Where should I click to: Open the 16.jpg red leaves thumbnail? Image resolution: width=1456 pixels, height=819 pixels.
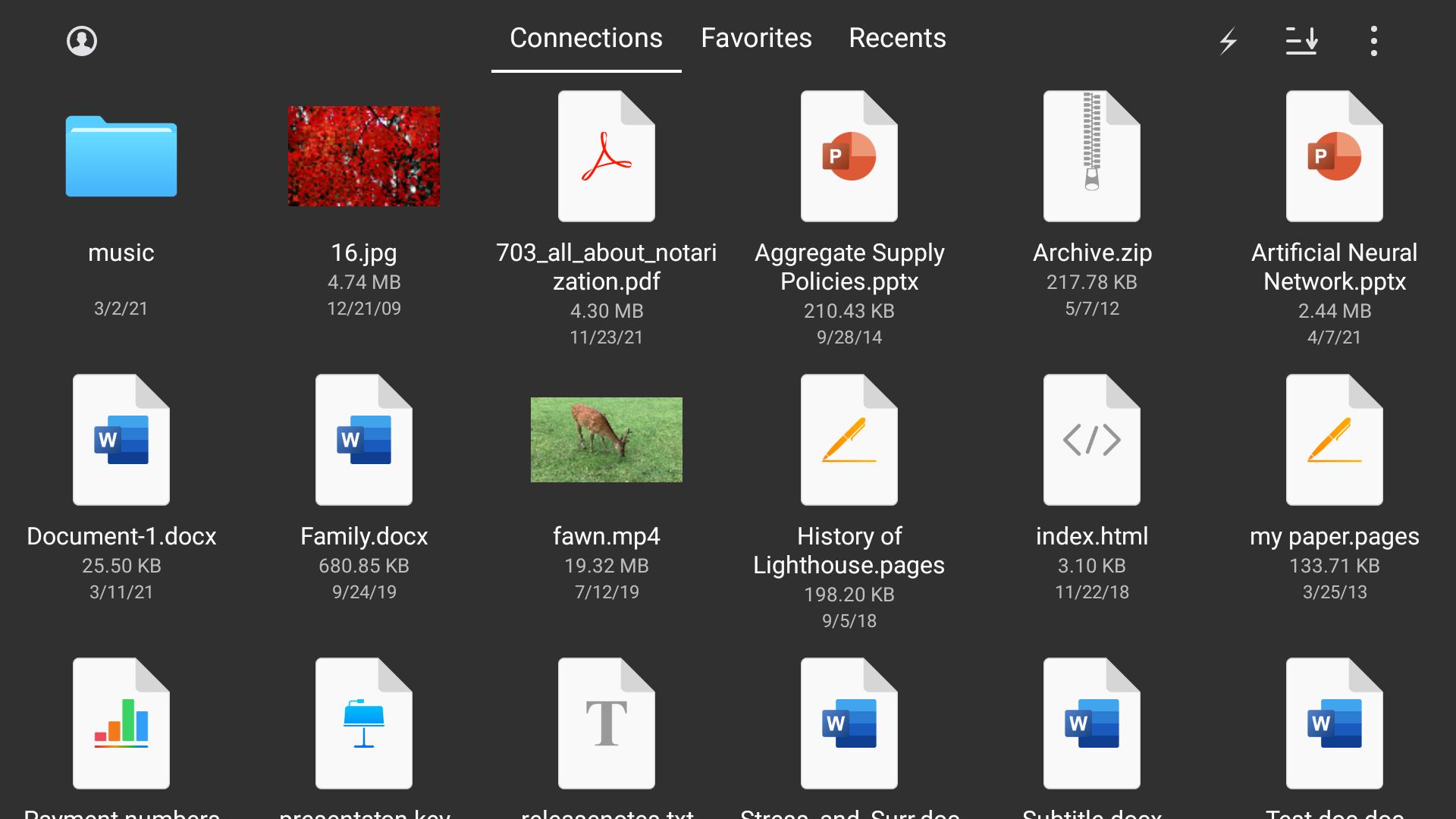[x=364, y=156]
